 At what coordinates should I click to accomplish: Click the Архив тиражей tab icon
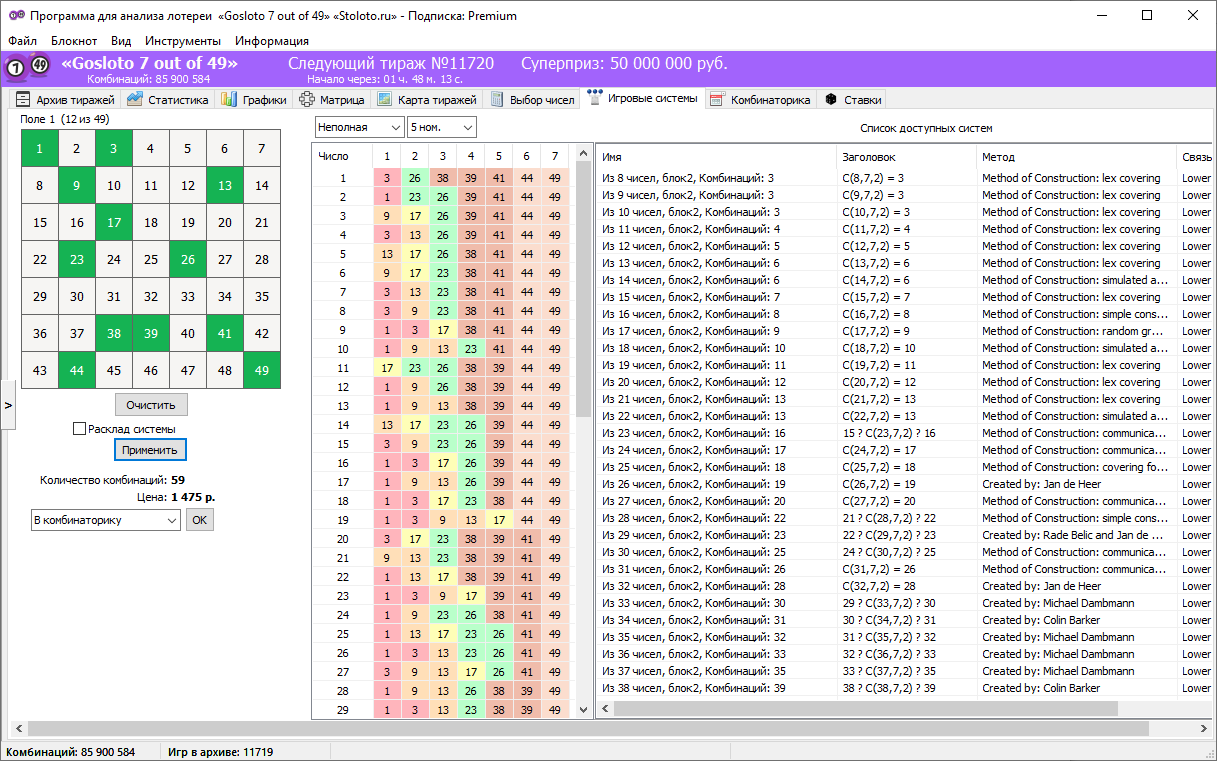pyautogui.click(x=23, y=100)
